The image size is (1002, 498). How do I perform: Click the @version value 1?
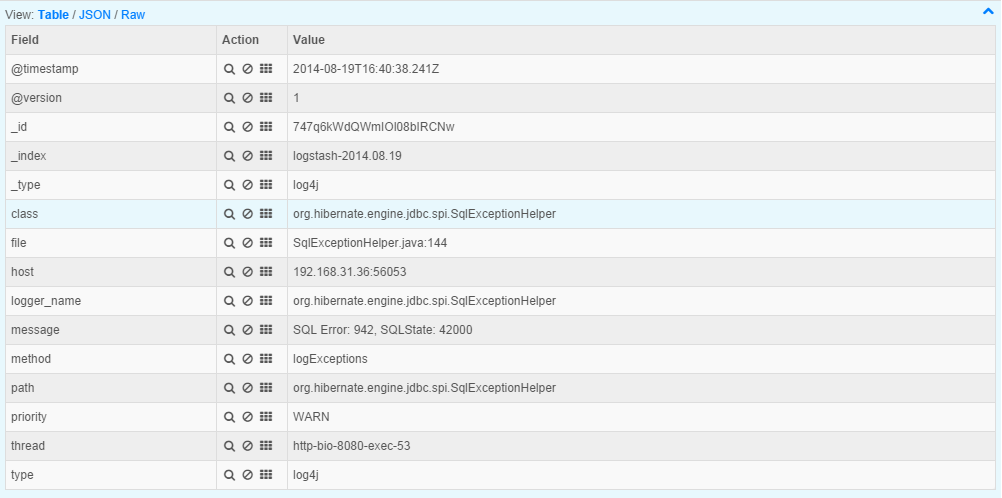[x=296, y=98]
